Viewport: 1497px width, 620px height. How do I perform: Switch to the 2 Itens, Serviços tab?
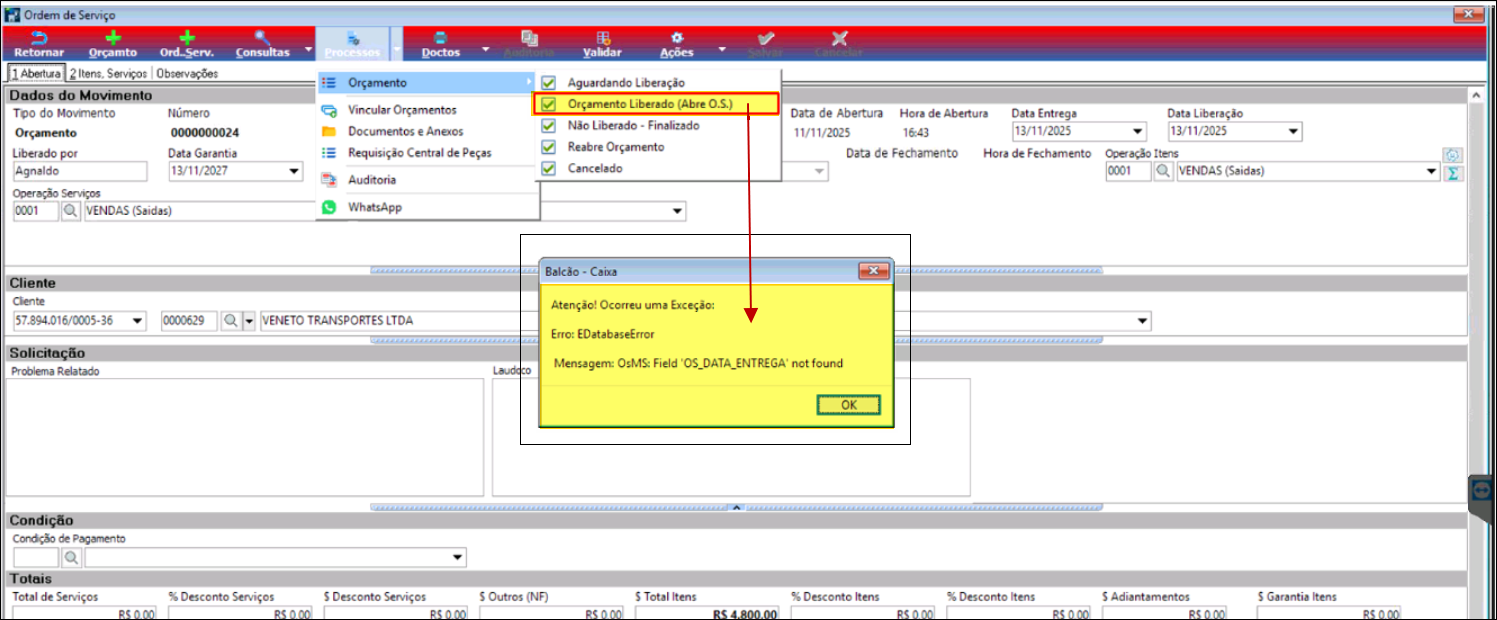(107, 73)
